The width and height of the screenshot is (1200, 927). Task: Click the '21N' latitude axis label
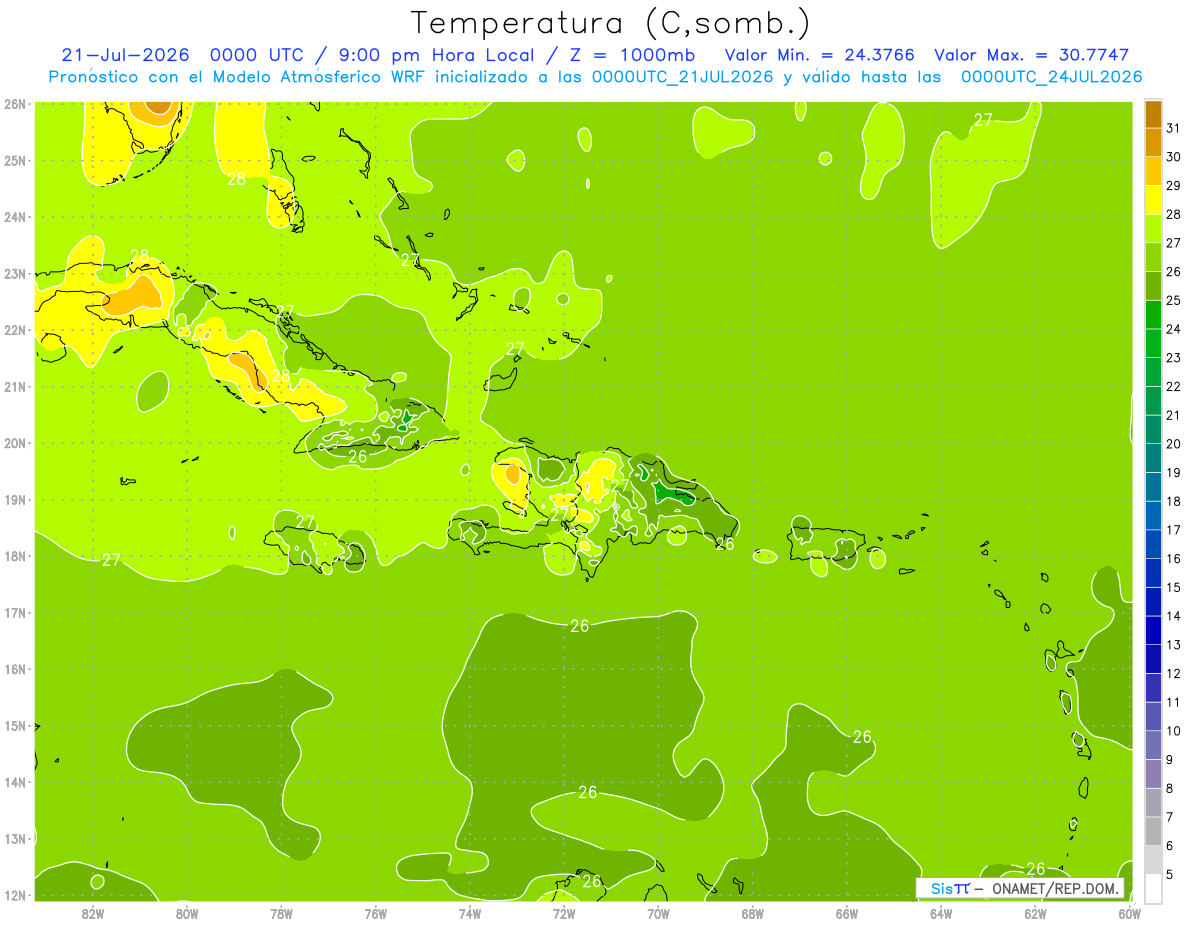(15, 387)
